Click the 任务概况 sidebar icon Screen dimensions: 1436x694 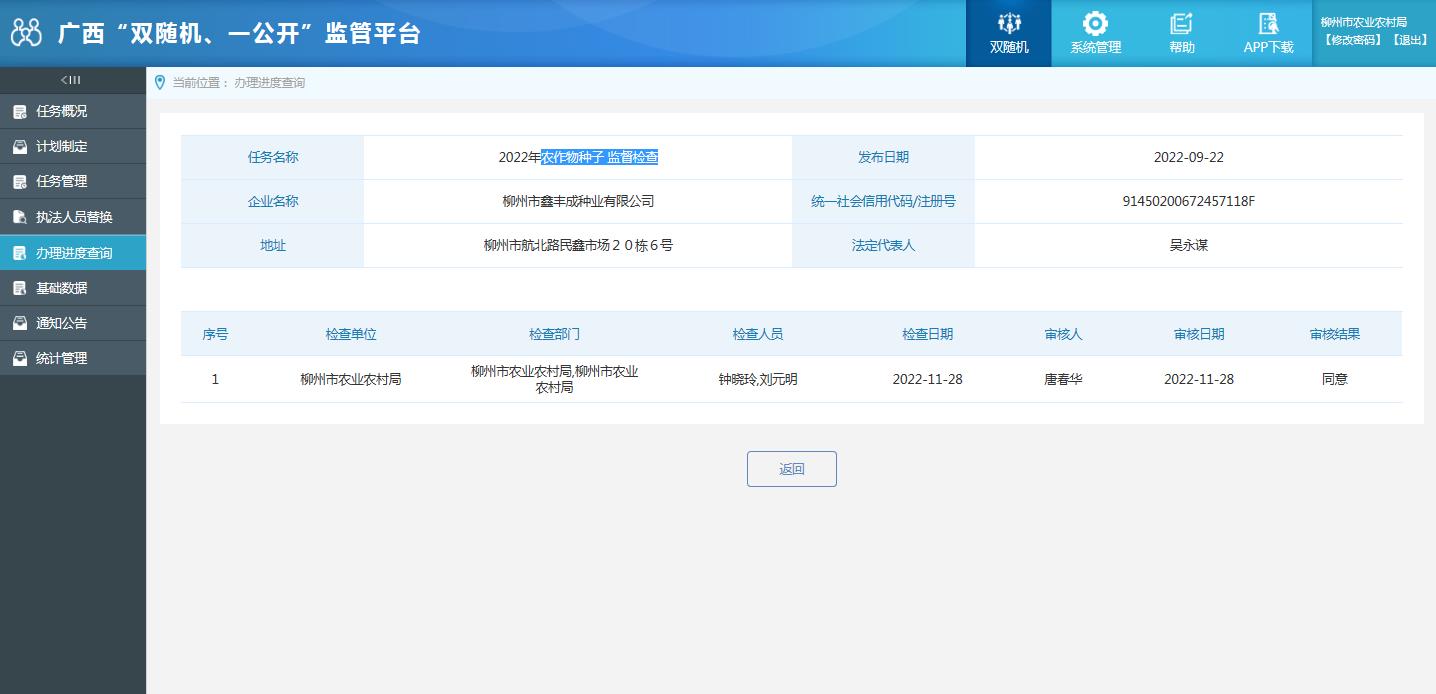(20, 112)
